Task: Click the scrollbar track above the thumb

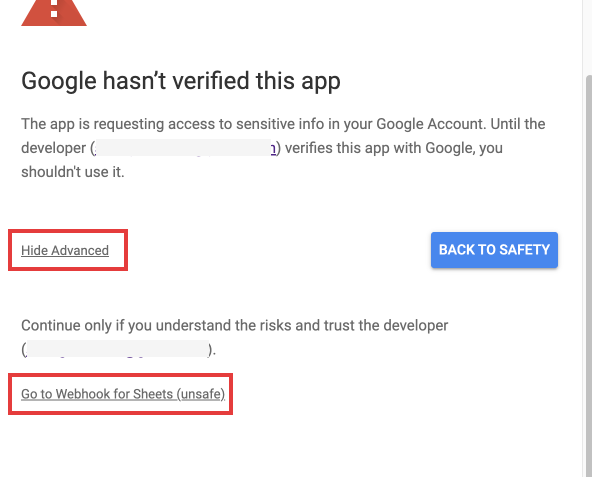Action: click(x=588, y=38)
